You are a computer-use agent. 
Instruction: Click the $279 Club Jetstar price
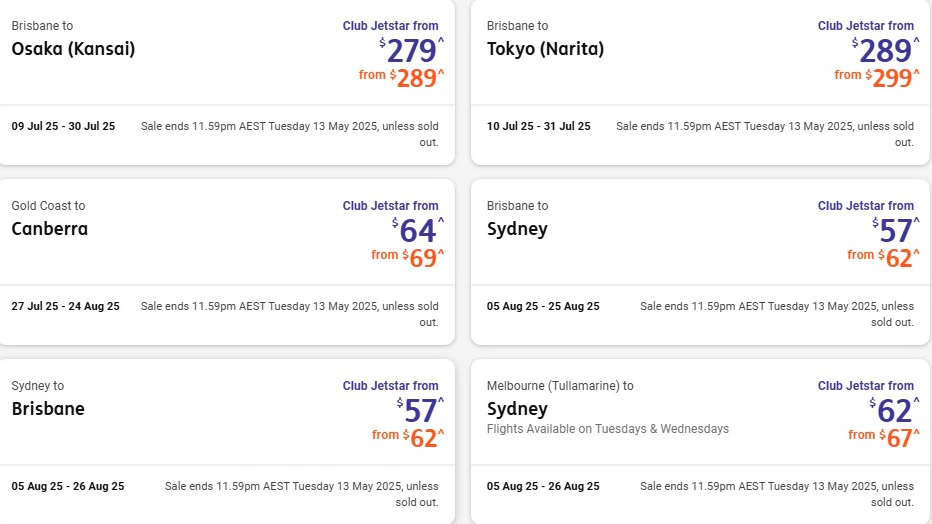coord(411,50)
